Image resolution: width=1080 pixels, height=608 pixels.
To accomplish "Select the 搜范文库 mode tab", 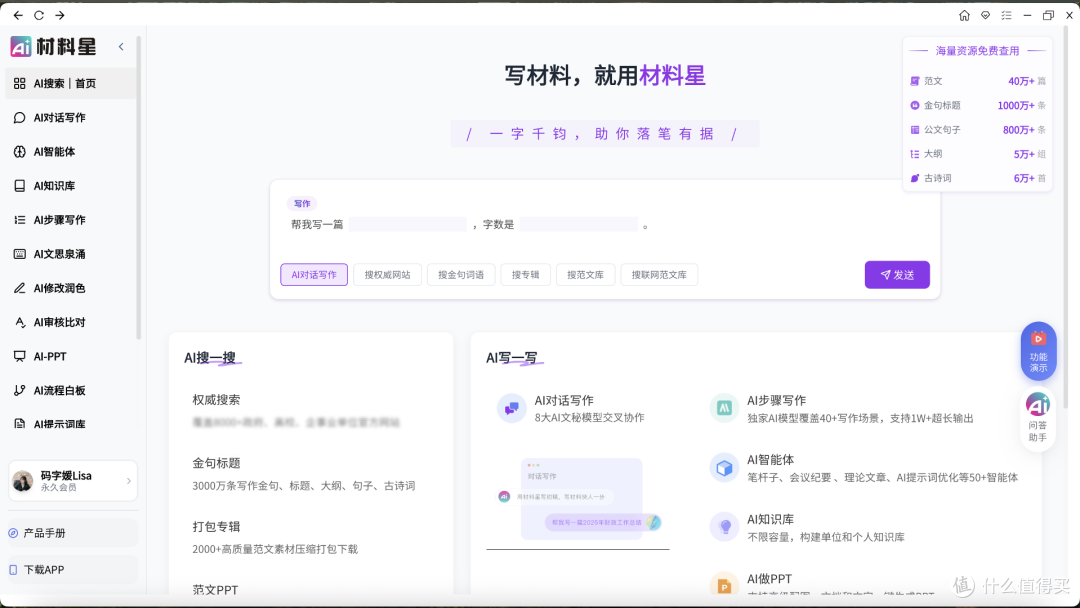I will [x=585, y=275].
